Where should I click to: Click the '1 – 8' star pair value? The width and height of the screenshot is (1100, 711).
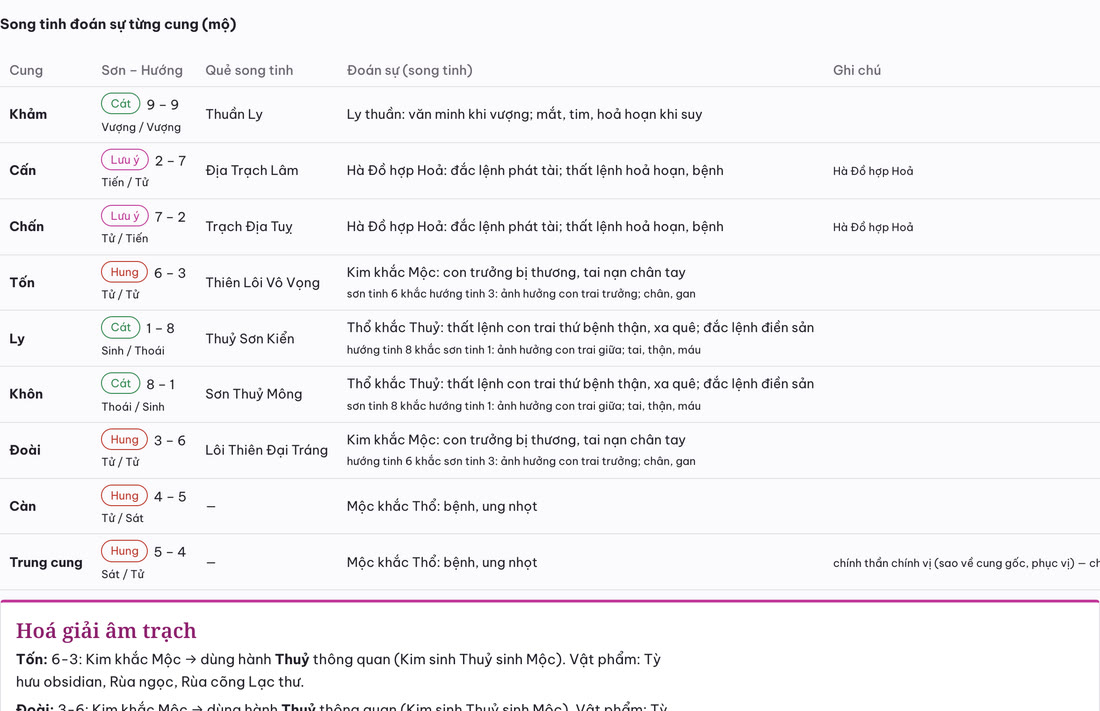(x=161, y=328)
